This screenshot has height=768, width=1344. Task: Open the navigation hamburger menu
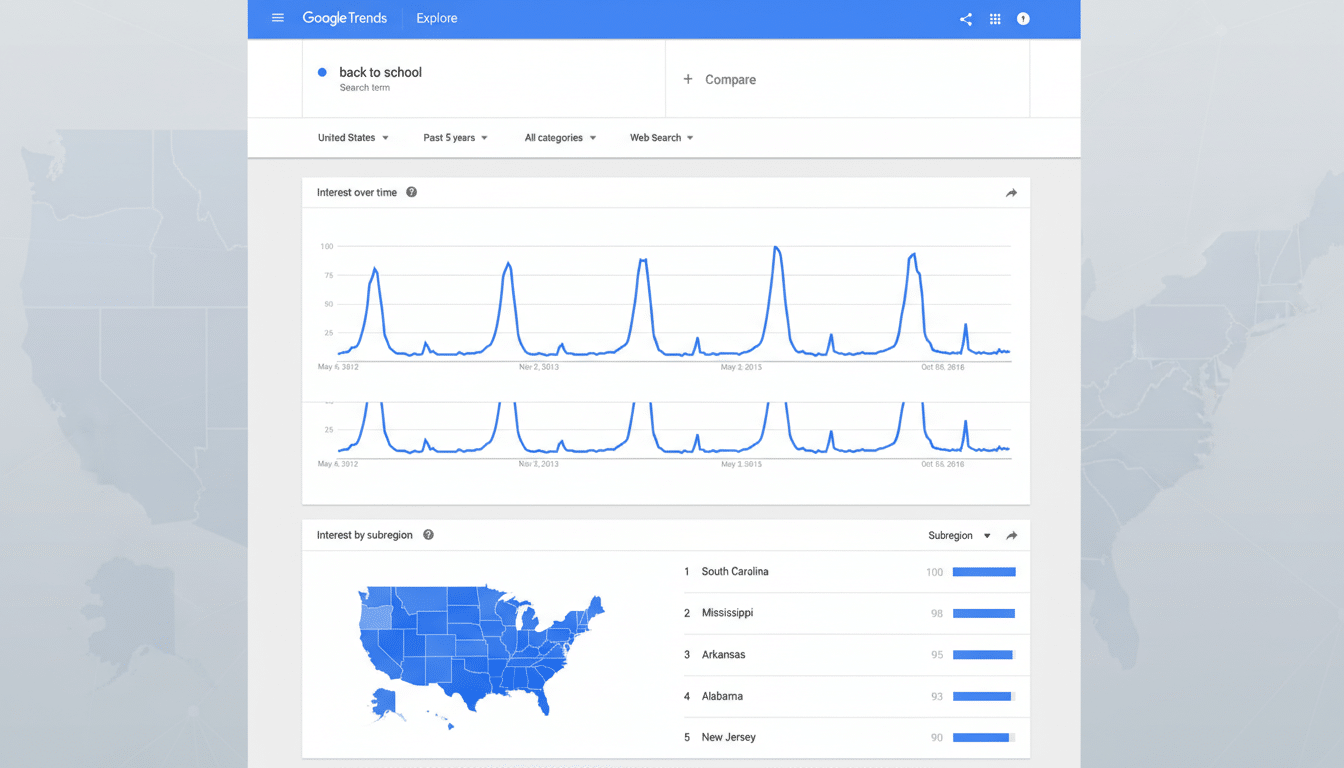point(277,17)
